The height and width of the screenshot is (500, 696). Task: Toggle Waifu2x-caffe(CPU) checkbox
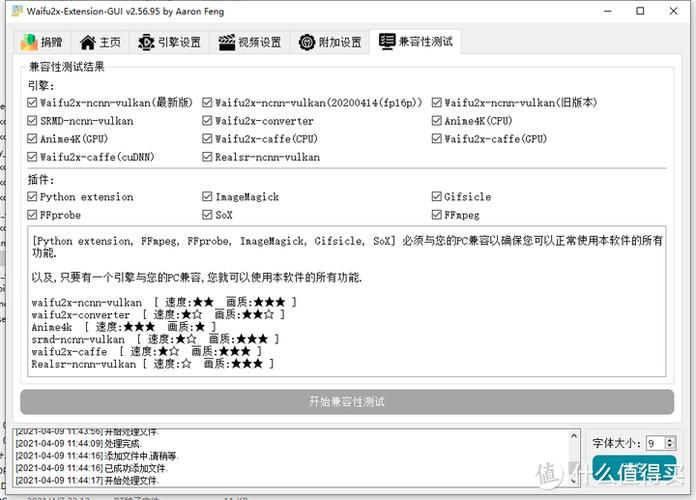coord(207,139)
